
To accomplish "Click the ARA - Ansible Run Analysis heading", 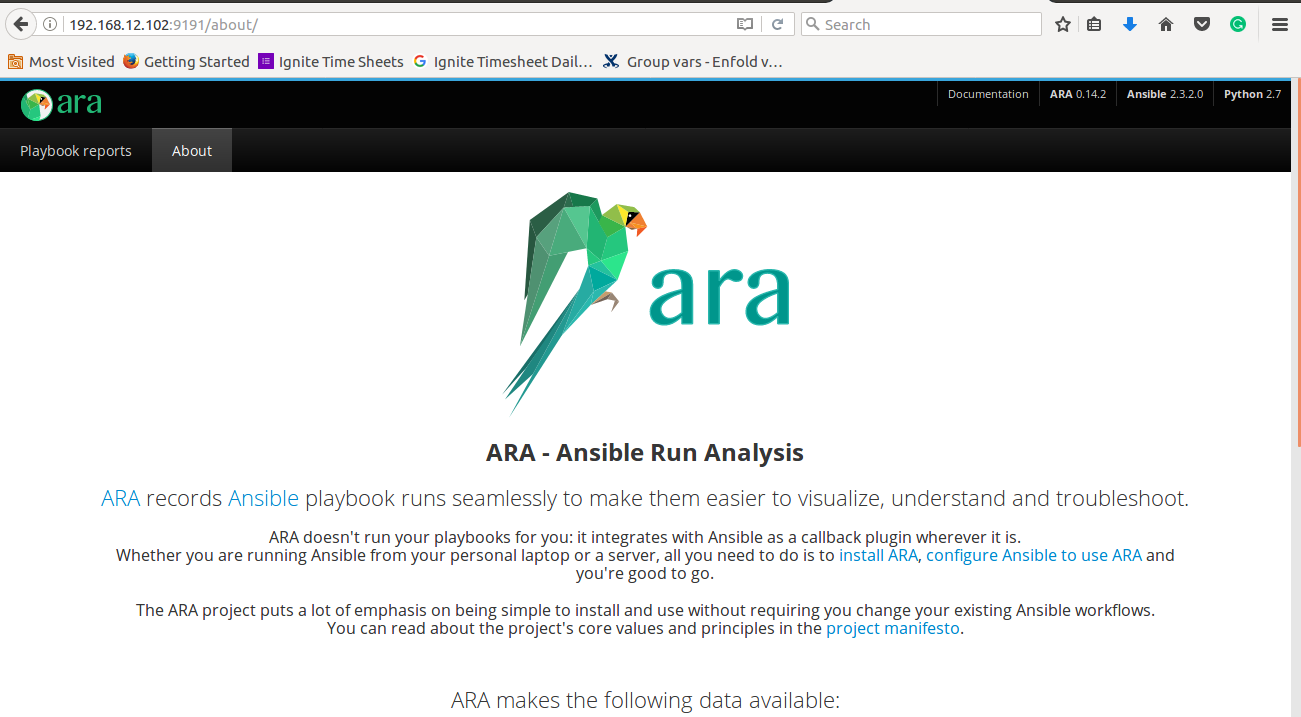I will [645, 452].
